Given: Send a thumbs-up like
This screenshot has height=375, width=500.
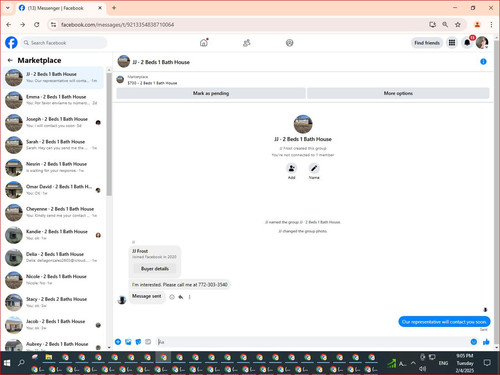Looking at the screenshot, I should coord(486,342).
